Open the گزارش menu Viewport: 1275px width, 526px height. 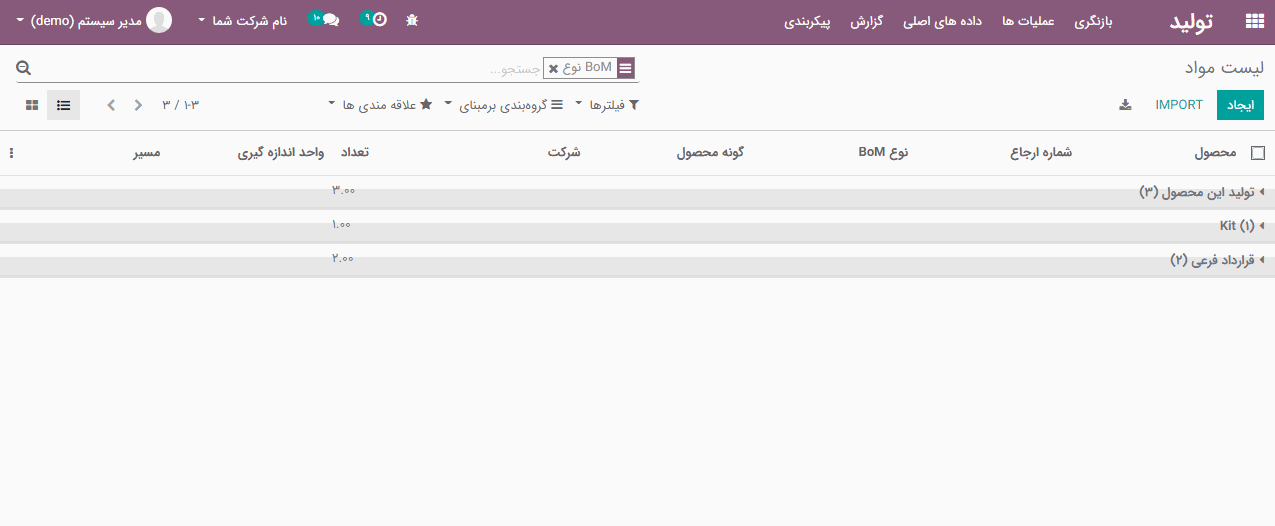click(x=867, y=21)
